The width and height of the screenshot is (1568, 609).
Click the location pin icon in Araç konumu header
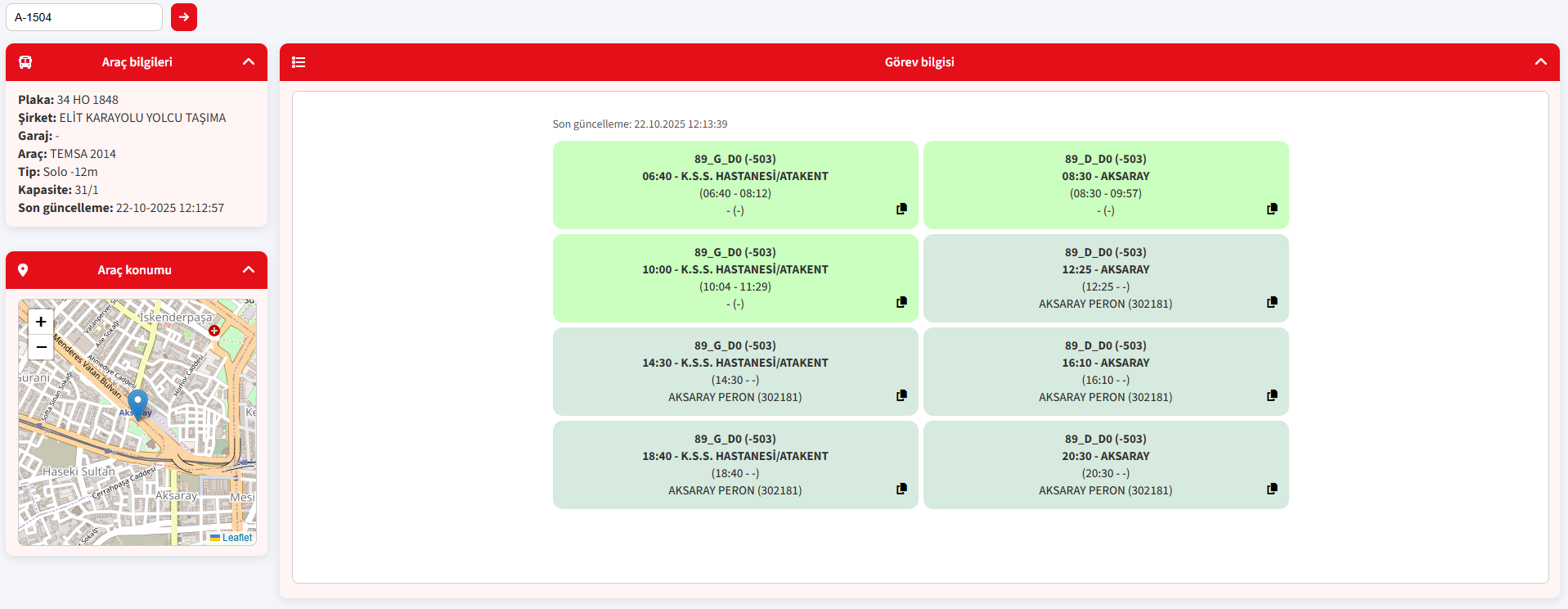[23, 270]
